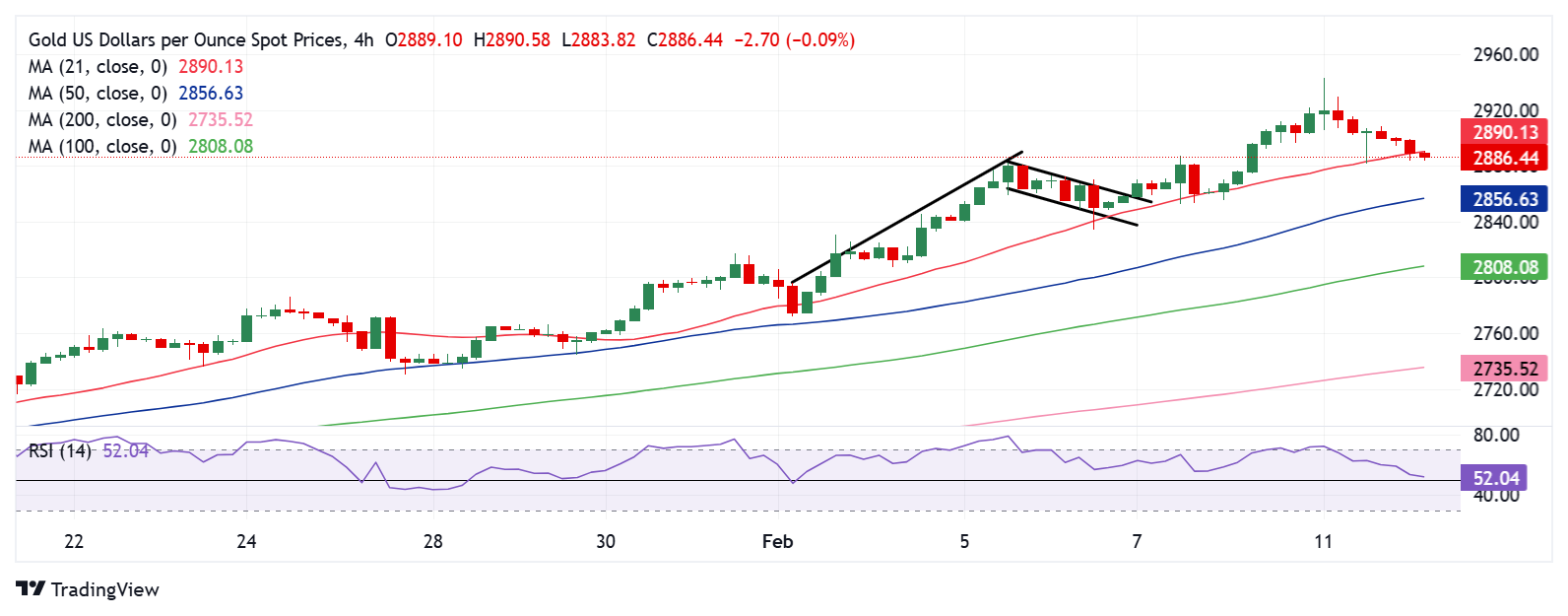Image resolution: width=1568 pixels, height=616 pixels.
Task: Select the MA (100, close, 0) legend
Action: pyautogui.click(x=102, y=147)
